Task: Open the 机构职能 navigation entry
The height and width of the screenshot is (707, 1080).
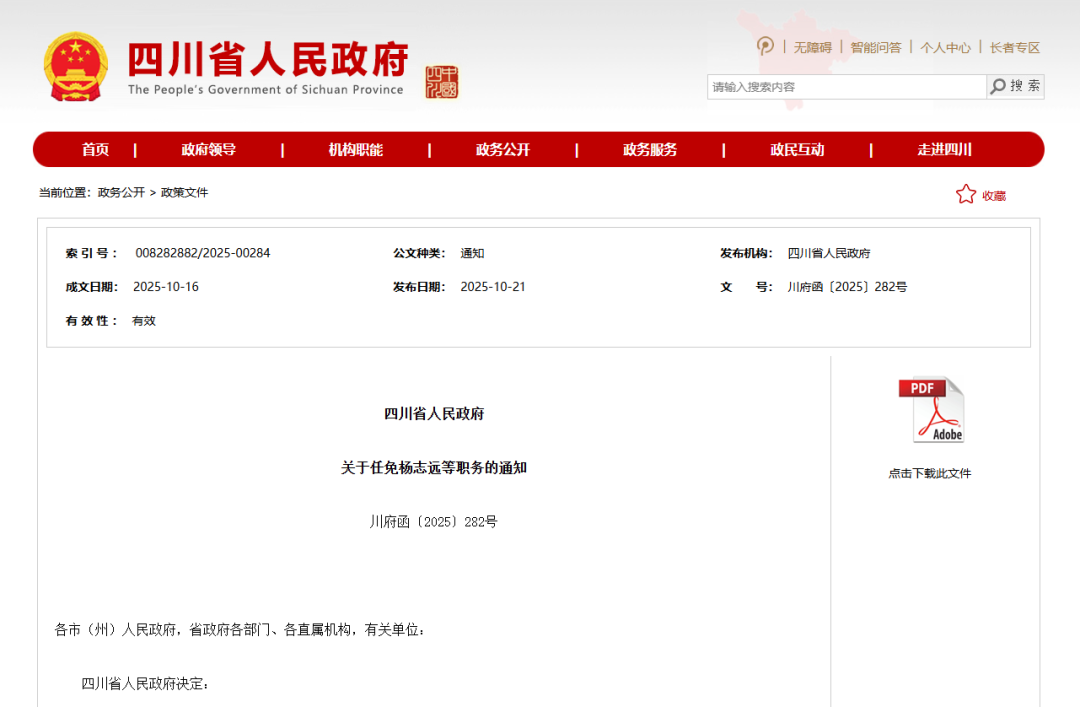Action: pos(357,149)
